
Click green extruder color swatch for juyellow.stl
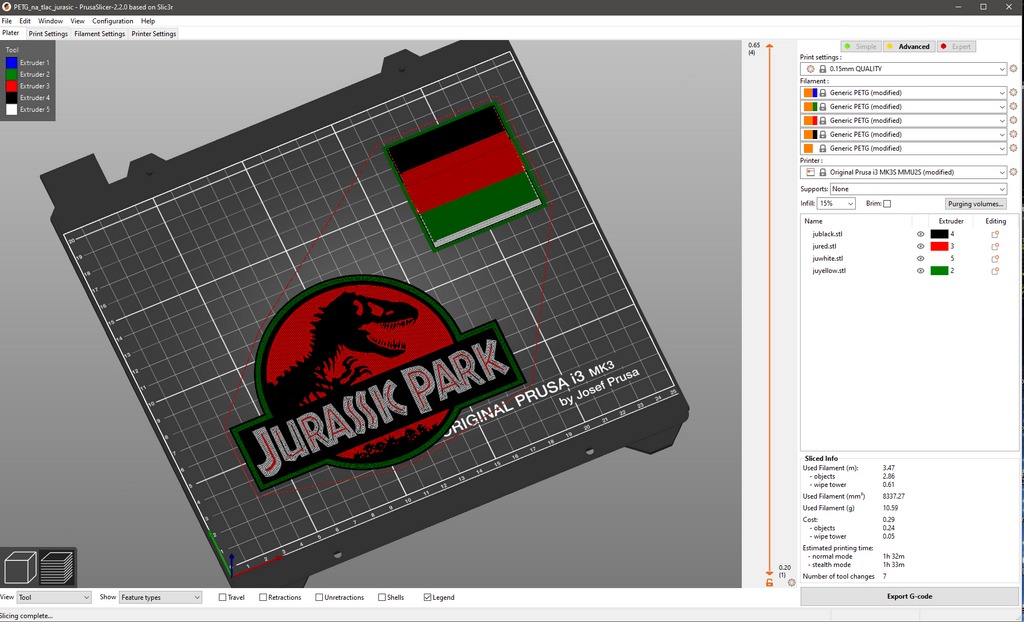click(x=939, y=270)
